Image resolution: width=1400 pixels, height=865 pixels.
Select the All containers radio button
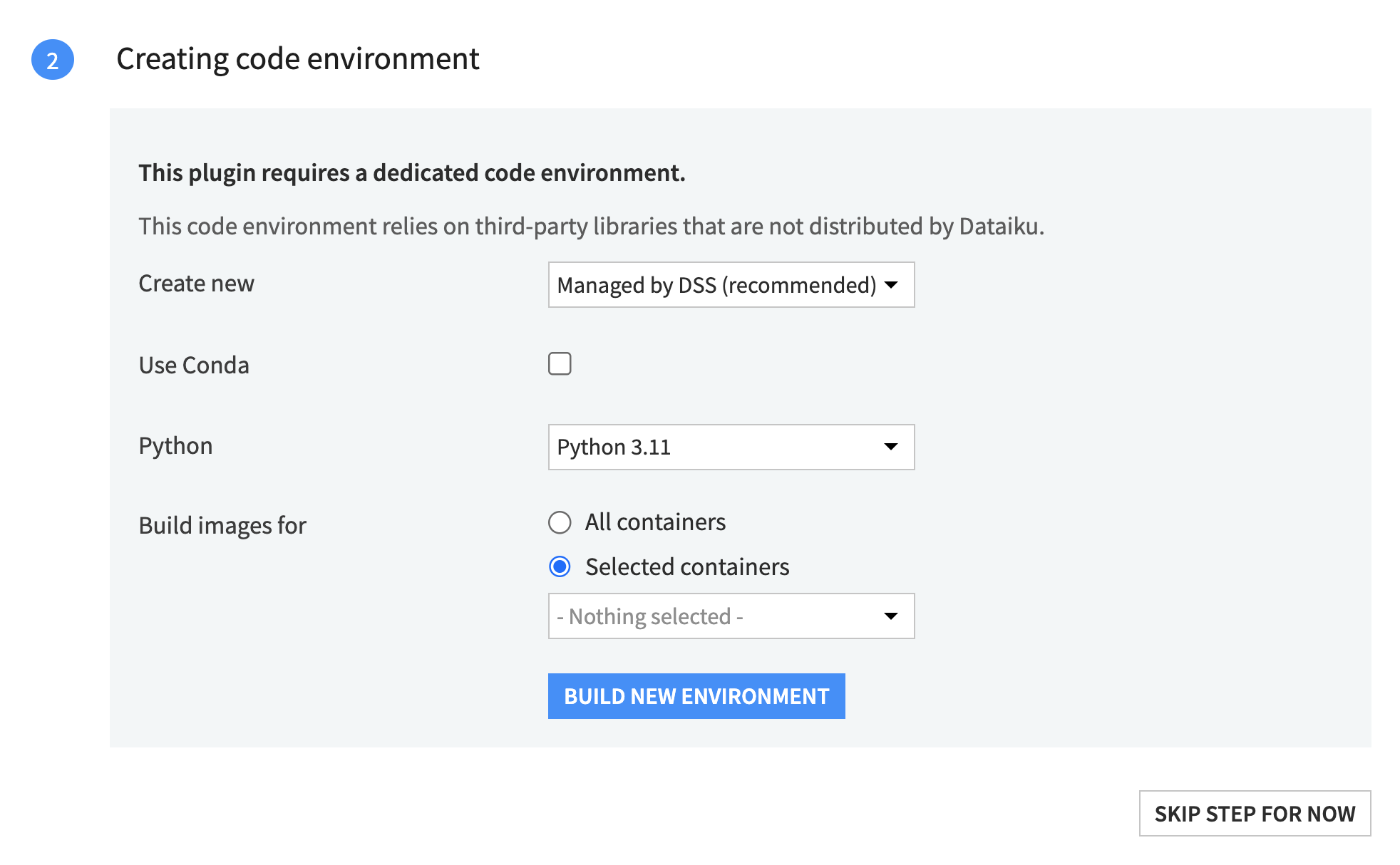coord(560,522)
